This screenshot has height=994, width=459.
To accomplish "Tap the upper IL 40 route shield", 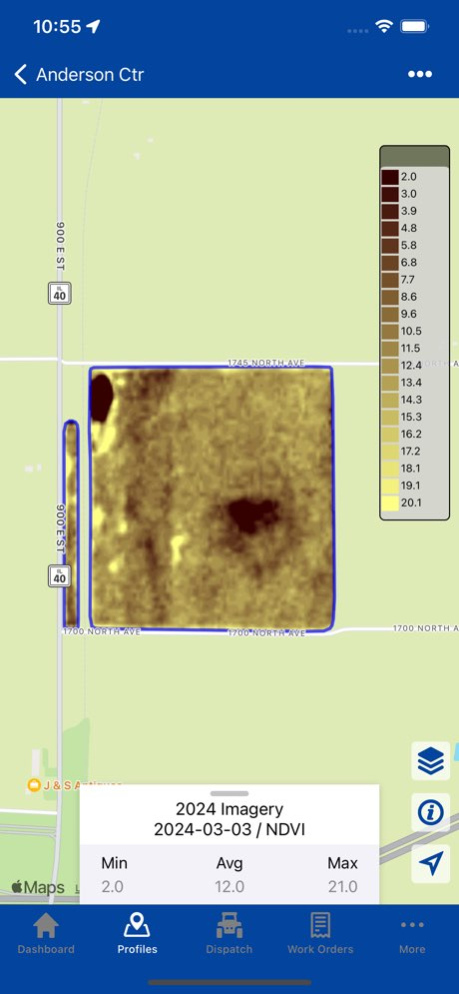I will click(59, 293).
